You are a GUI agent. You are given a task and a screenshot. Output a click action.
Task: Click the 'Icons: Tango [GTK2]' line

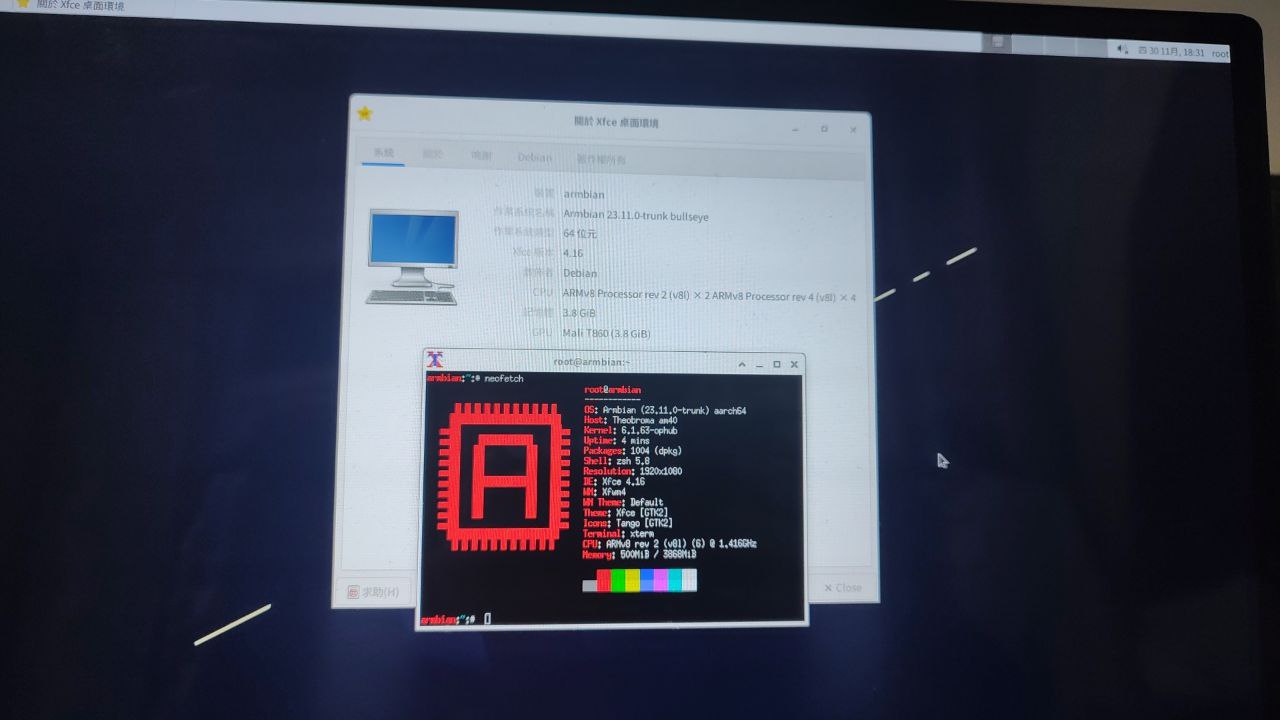point(628,523)
